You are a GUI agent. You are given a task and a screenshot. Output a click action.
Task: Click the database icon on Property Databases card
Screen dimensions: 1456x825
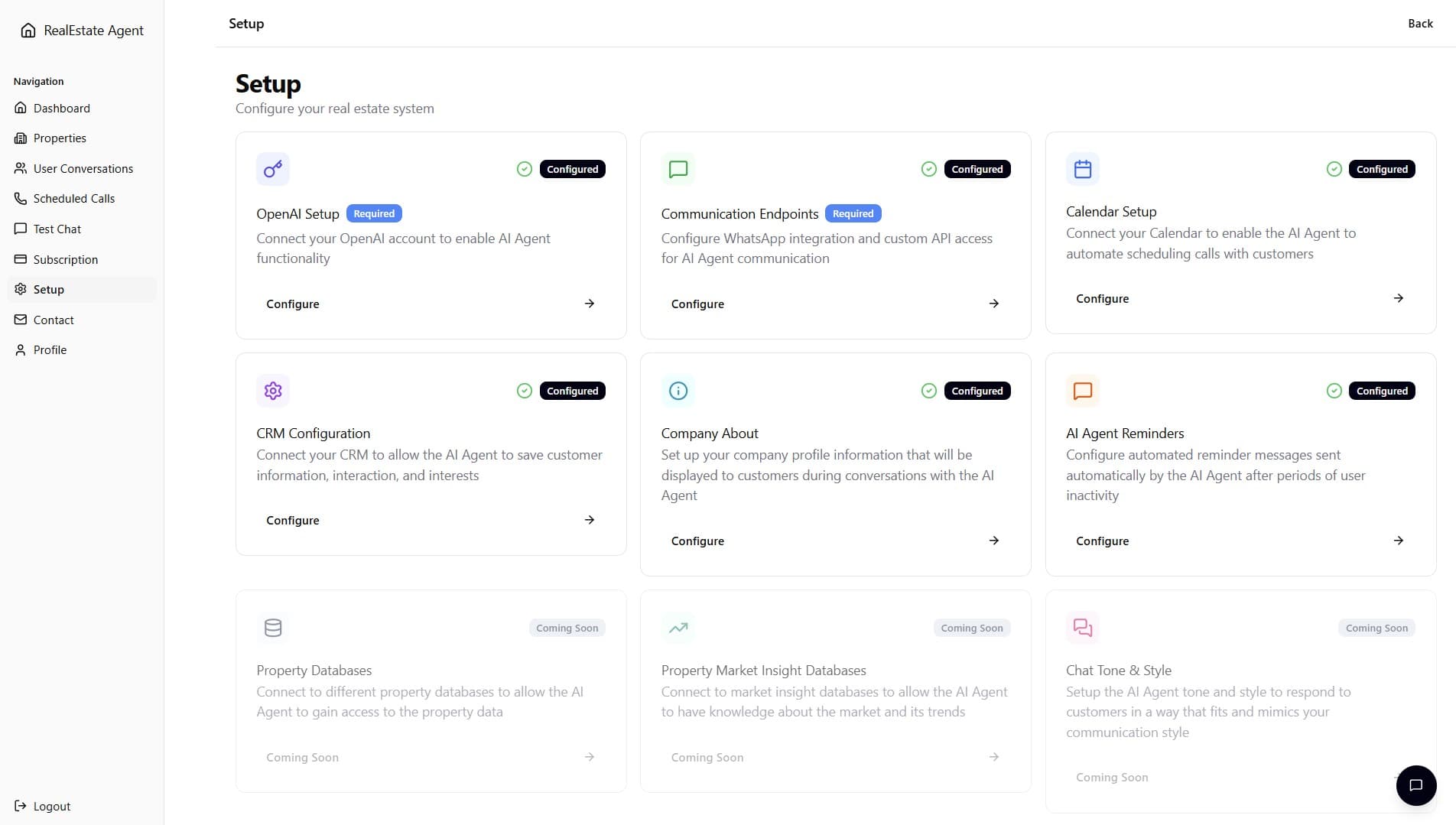273,628
